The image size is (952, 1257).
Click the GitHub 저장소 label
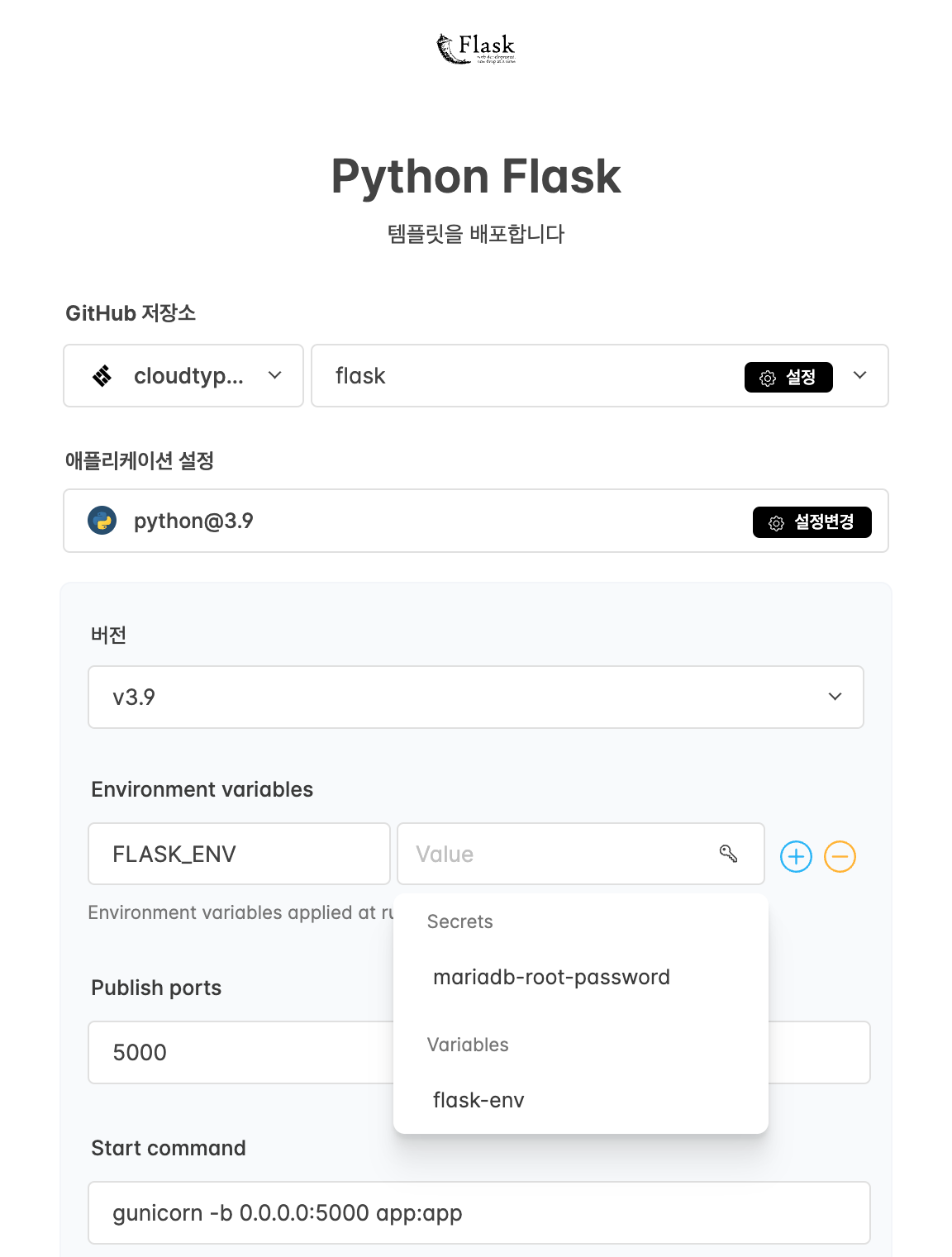tap(131, 313)
